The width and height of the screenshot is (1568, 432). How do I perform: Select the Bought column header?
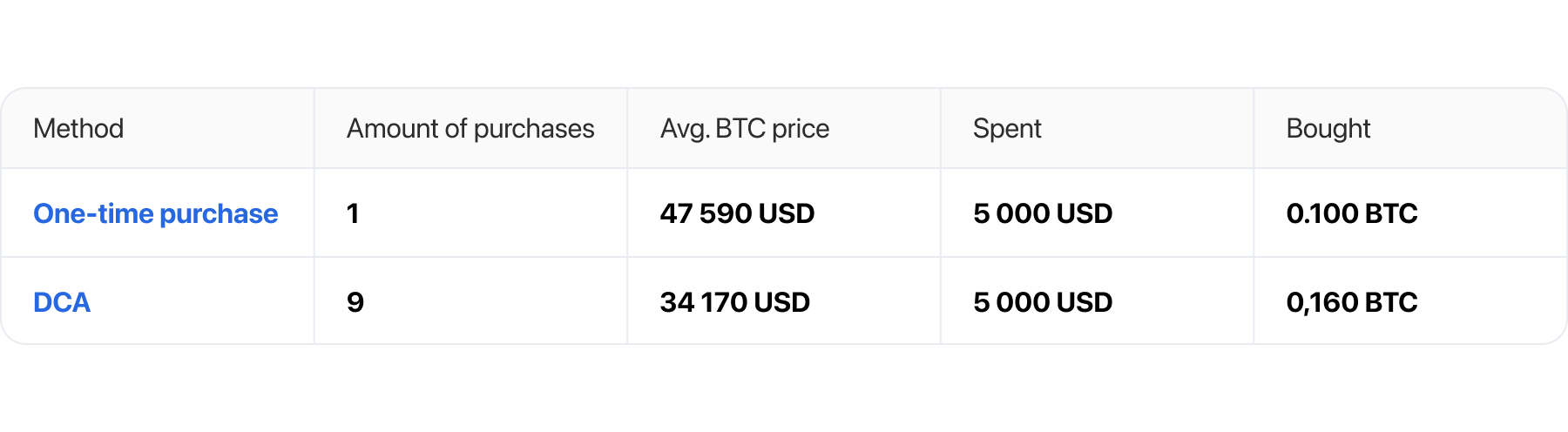click(x=1328, y=129)
